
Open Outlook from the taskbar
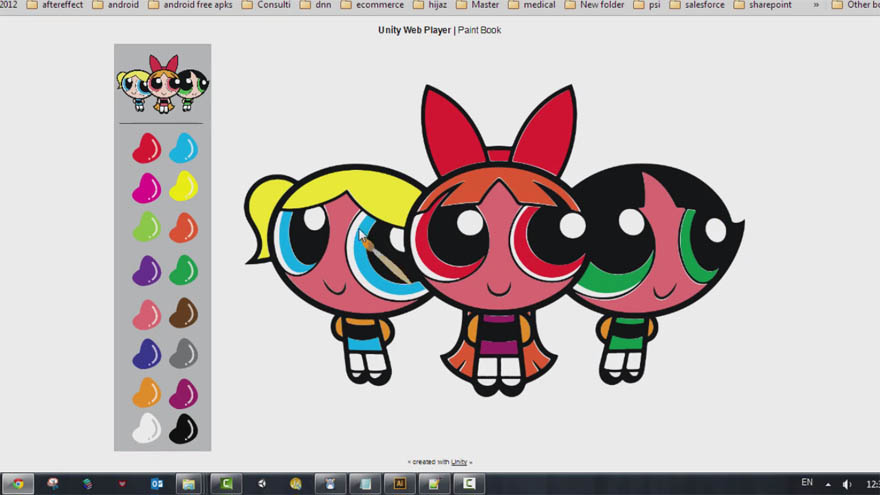point(157,484)
